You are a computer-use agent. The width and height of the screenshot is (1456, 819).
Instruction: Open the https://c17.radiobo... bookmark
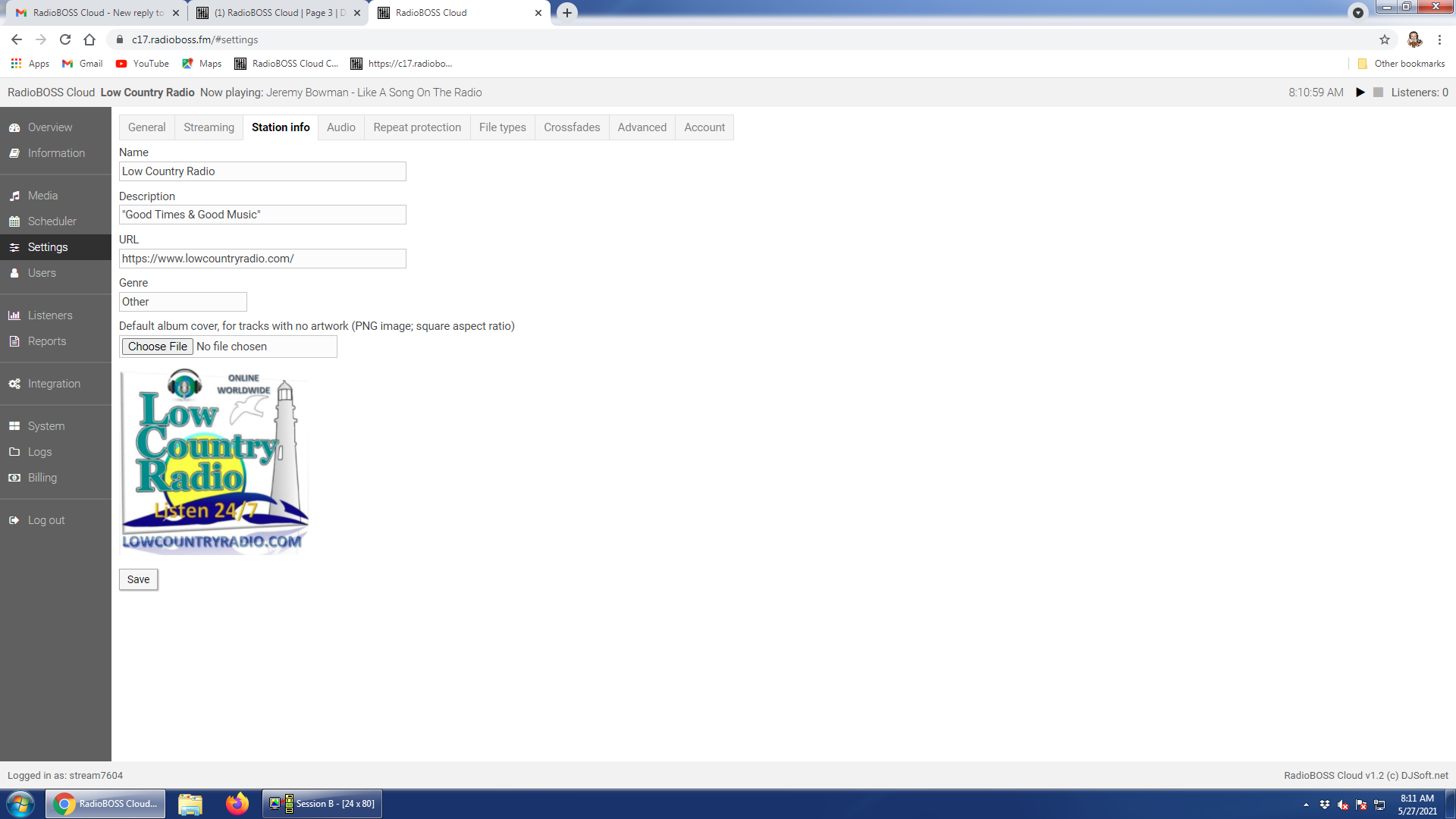[401, 64]
